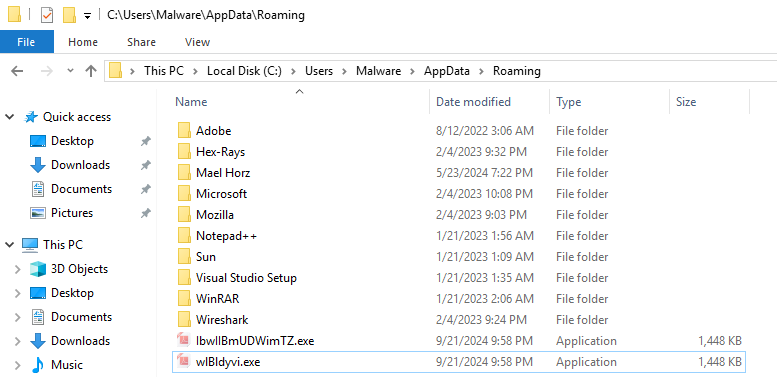Click Roaming in the address breadcrumb
The image size is (777, 377).
(516, 71)
